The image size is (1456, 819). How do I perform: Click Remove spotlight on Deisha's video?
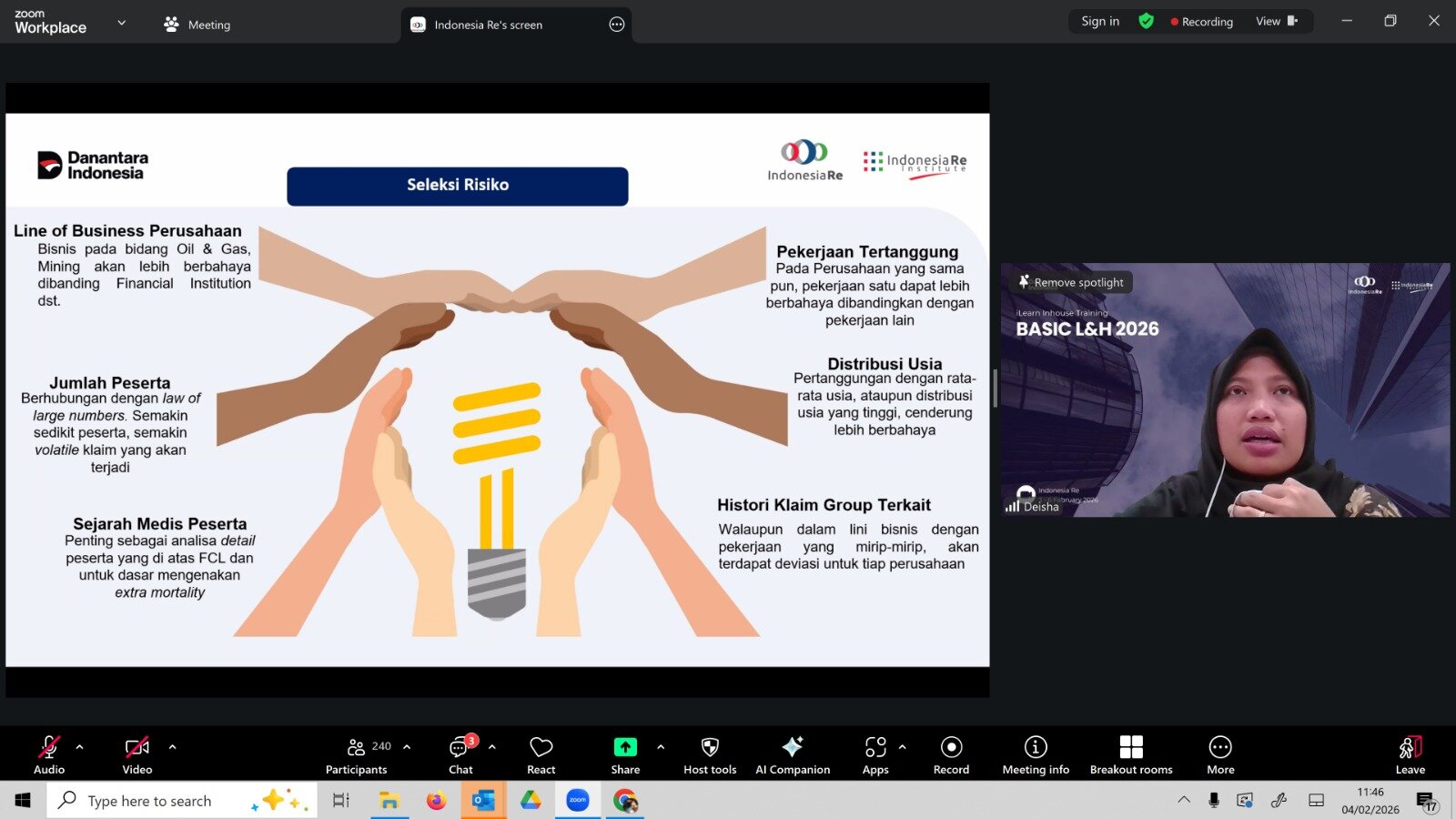coord(1071,282)
